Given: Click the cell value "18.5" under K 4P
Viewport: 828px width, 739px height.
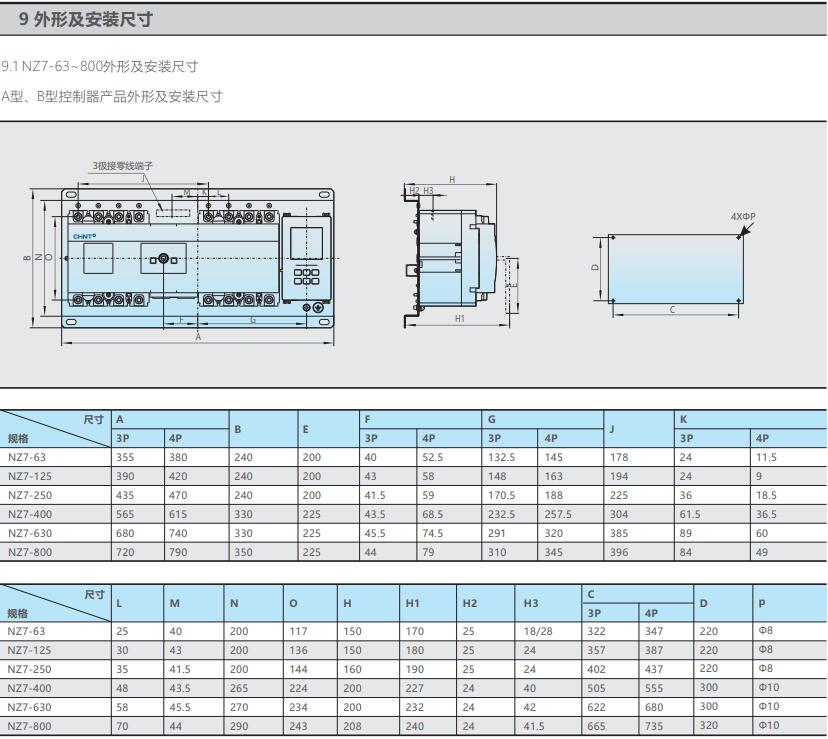Looking at the screenshot, I should [766, 495].
